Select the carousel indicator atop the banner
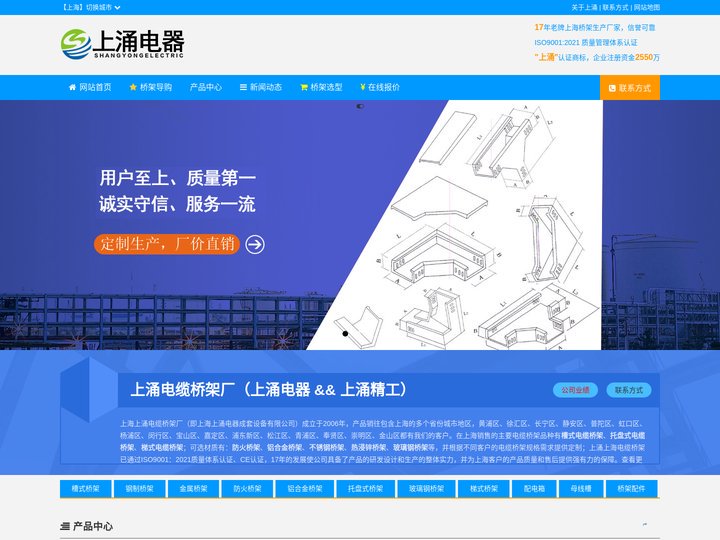The image size is (720, 540). click(360, 106)
